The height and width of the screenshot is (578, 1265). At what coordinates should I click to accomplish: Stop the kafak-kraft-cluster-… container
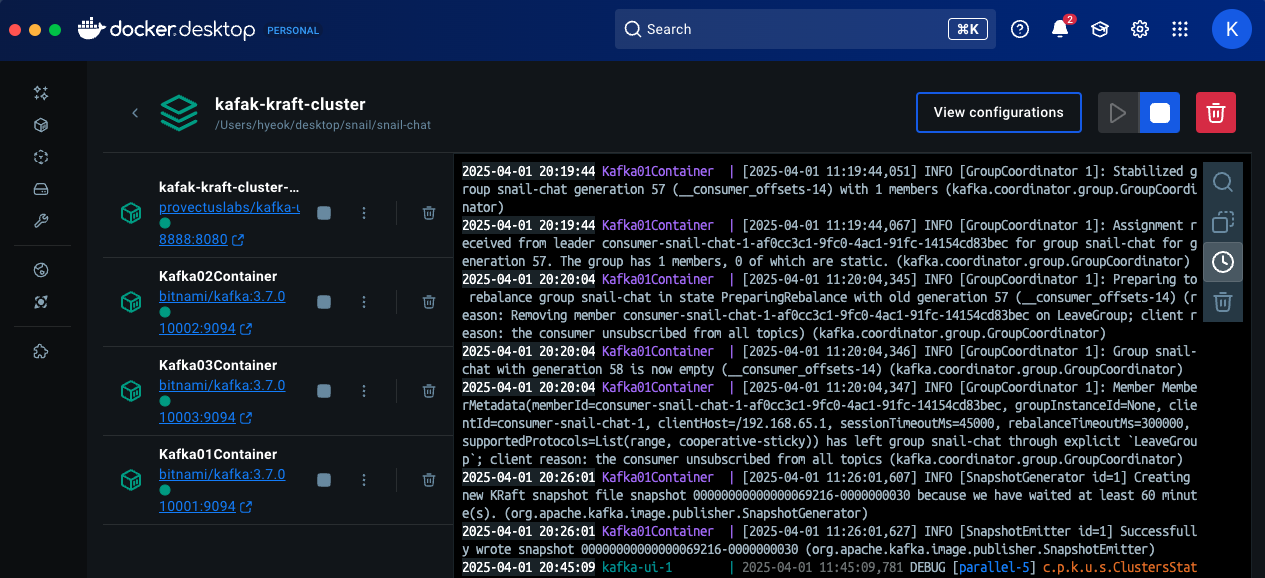click(324, 213)
